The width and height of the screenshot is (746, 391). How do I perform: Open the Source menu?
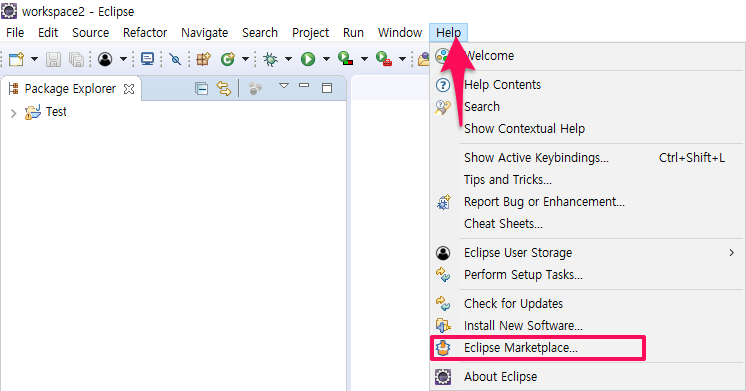point(90,32)
